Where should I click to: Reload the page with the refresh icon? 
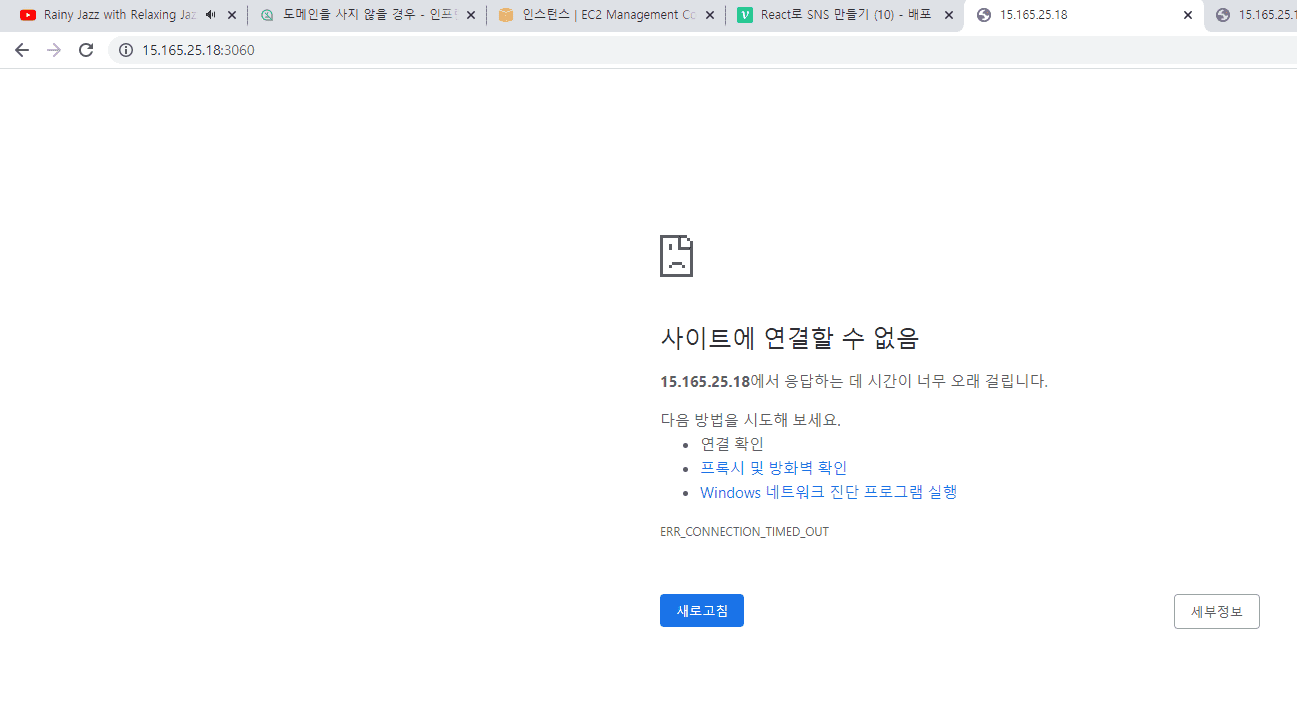(x=86, y=50)
